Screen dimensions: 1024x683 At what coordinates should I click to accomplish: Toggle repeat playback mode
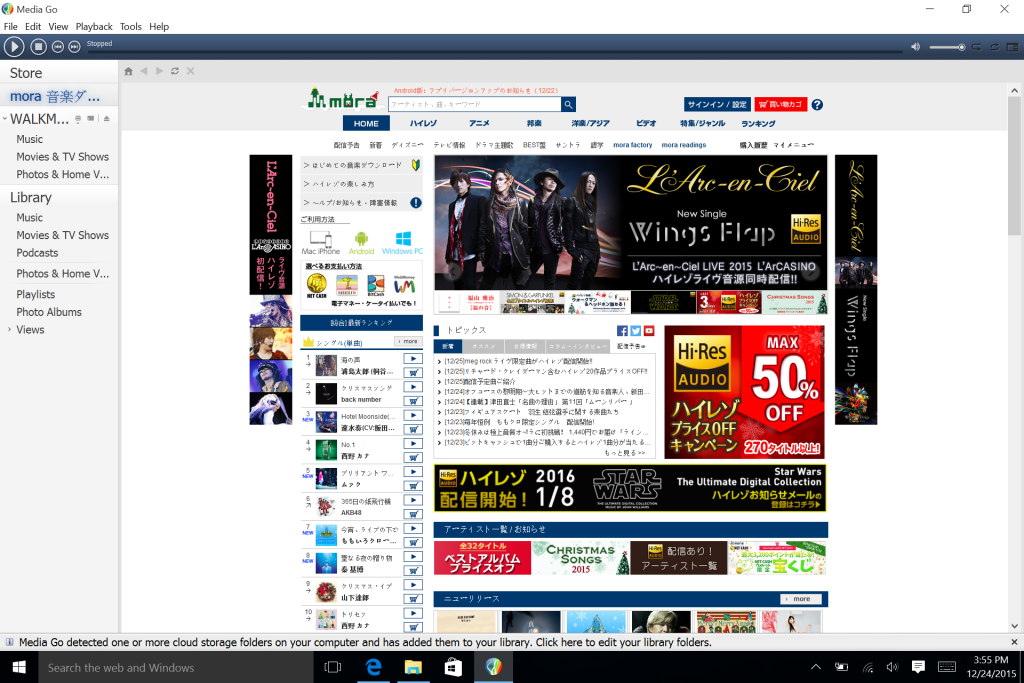995,47
